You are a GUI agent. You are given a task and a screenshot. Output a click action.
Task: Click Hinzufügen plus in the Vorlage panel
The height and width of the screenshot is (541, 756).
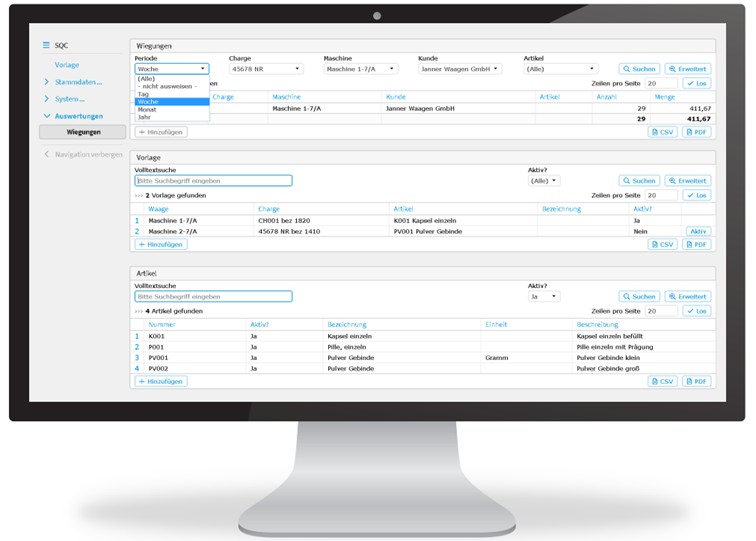pyautogui.click(x=161, y=244)
